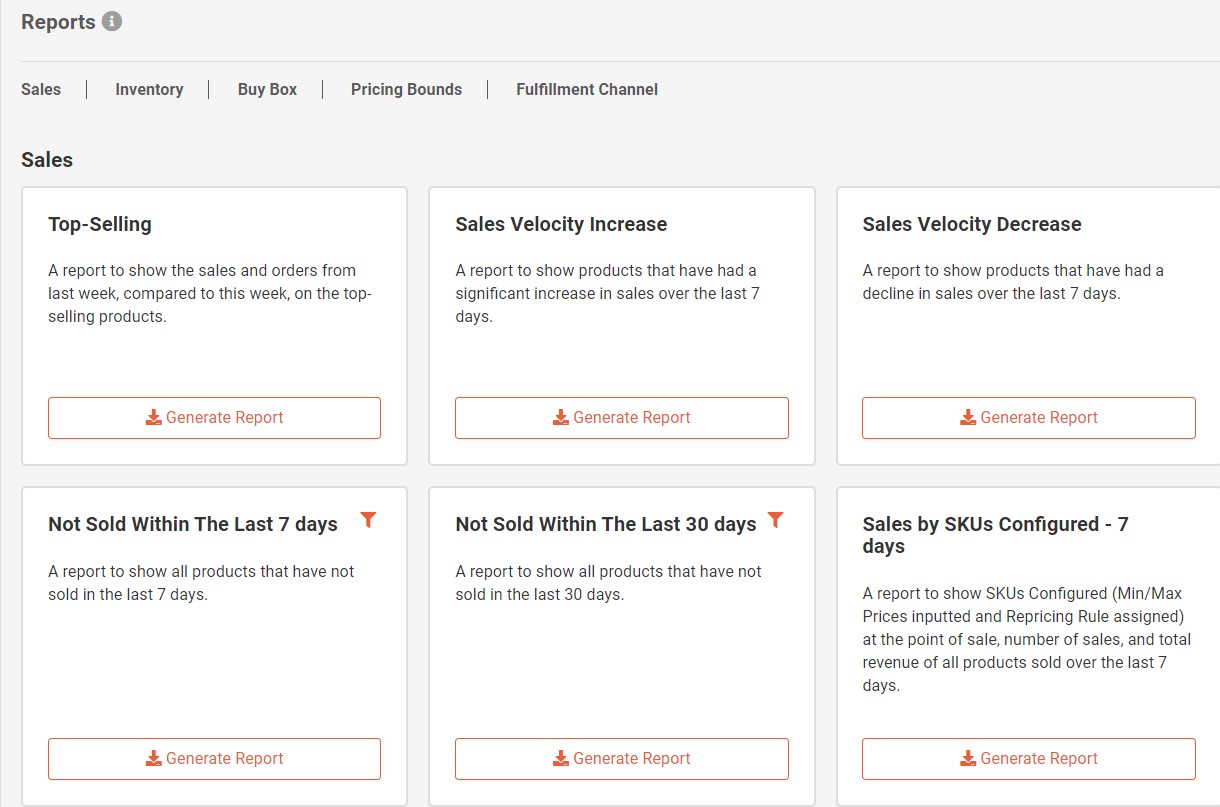Generate the Sales by SKUs Configured report
This screenshot has height=807, width=1220.
point(1029,759)
